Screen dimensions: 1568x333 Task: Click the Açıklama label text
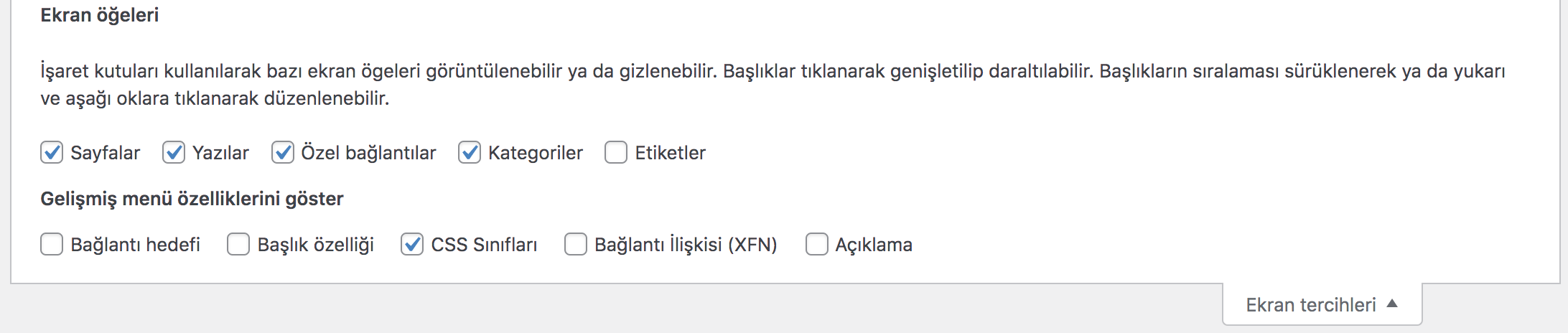(x=873, y=245)
